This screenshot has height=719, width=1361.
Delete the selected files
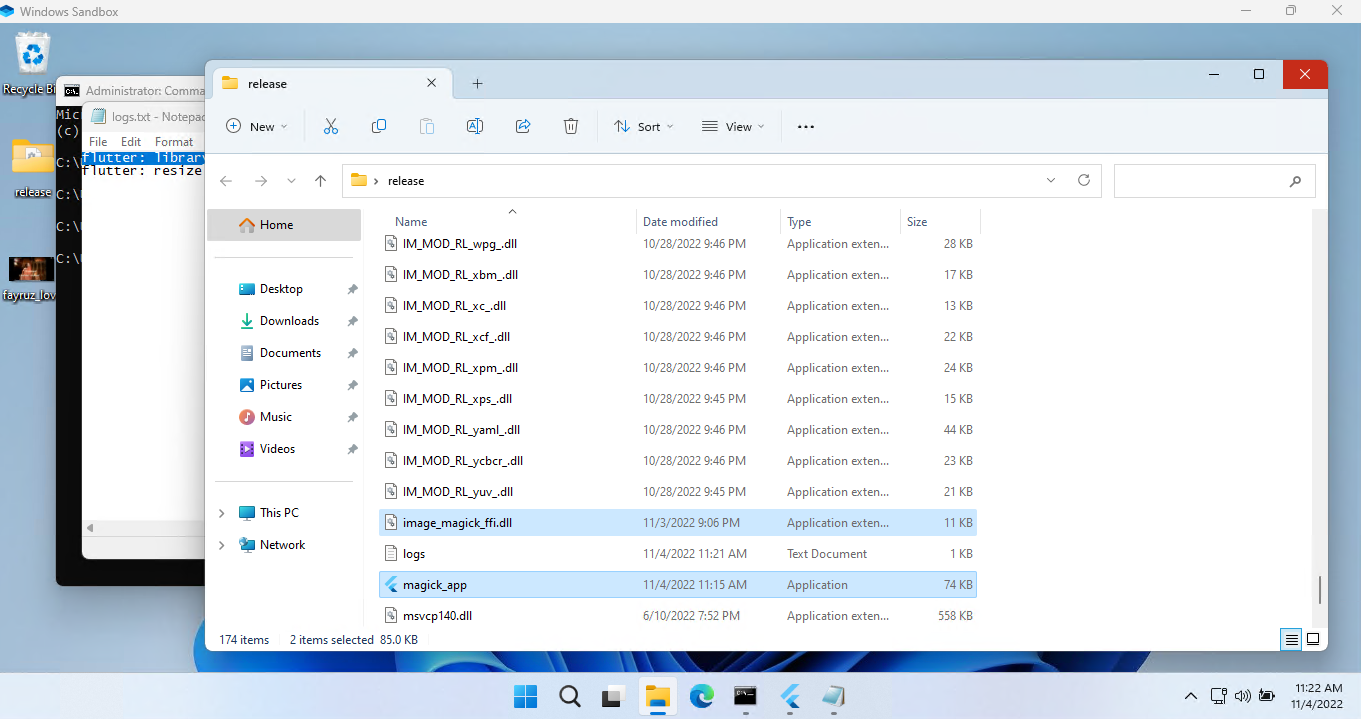[x=570, y=126]
